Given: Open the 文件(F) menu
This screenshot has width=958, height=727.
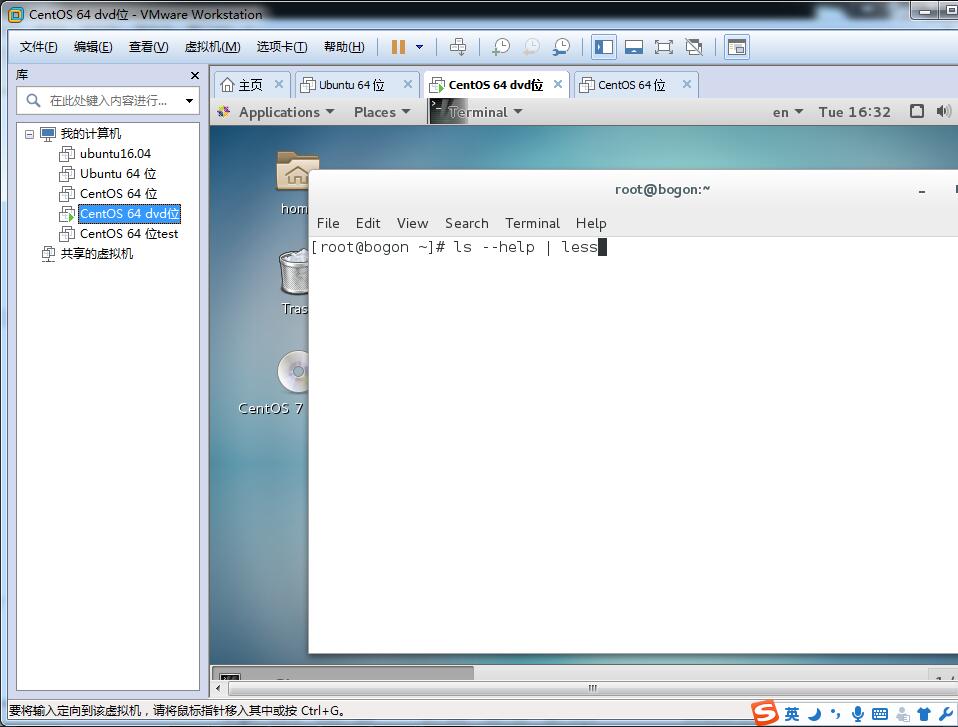Looking at the screenshot, I should 38,47.
